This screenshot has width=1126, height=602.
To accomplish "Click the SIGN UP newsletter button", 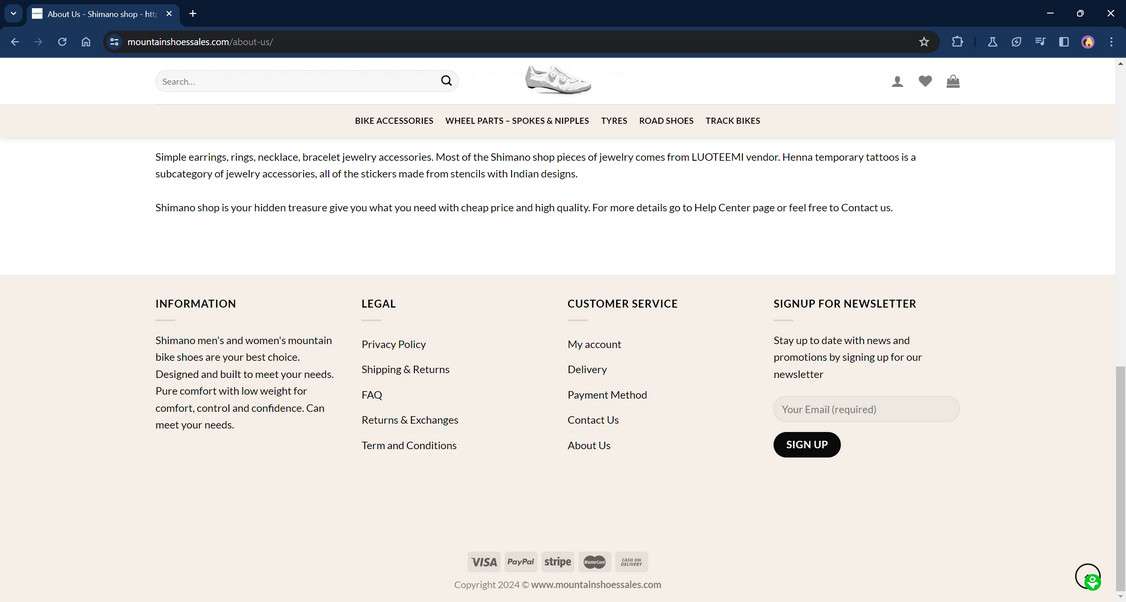I will tap(806, 444).
